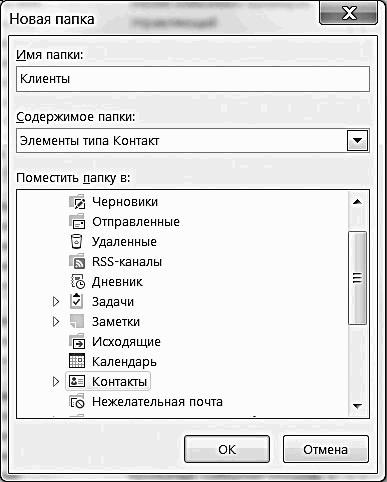Select the Нежелательная почта folder label
Image resolution: width=387 pixels, height=482 pixels.
(157, 402)
